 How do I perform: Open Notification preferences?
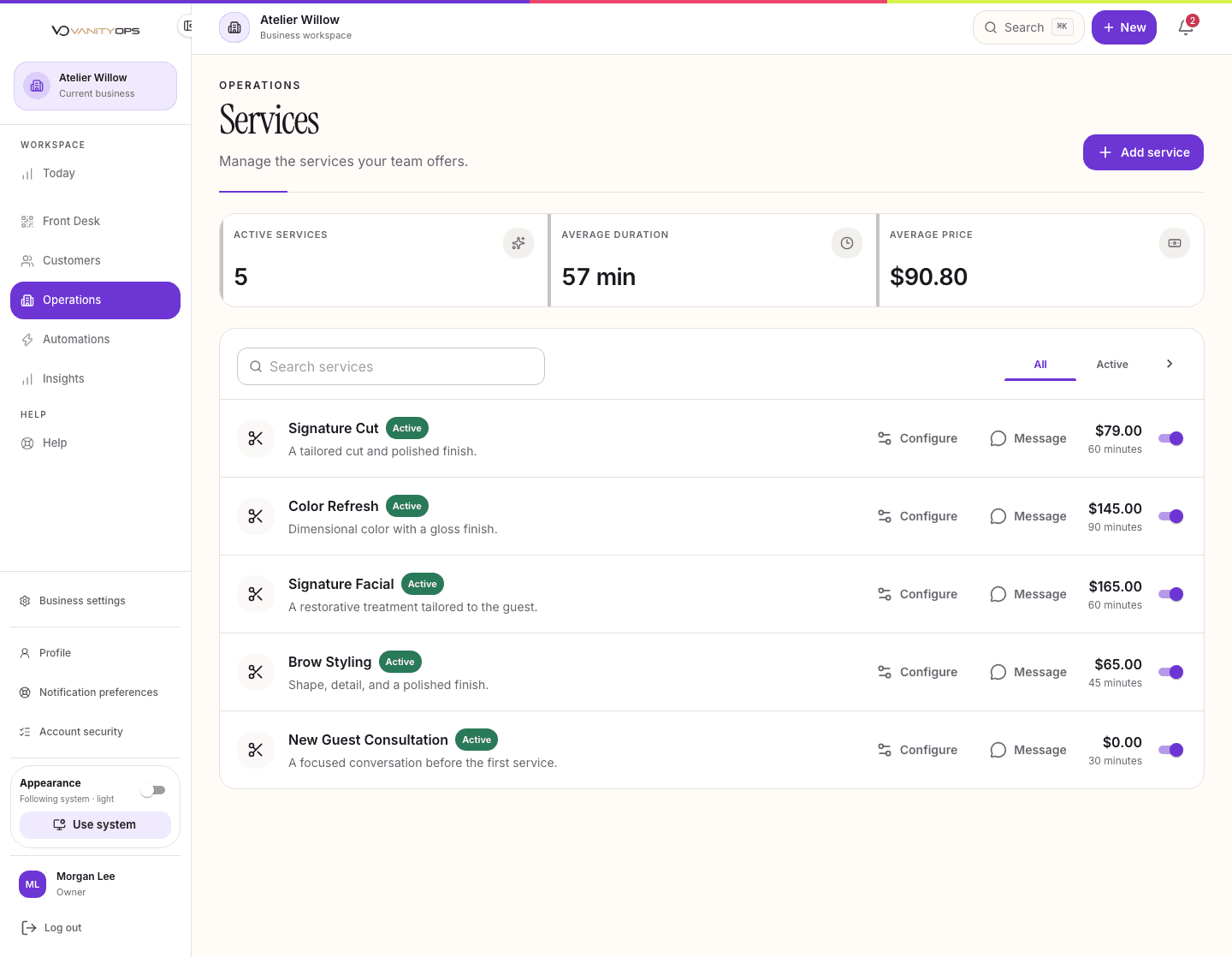coord(95,692)
